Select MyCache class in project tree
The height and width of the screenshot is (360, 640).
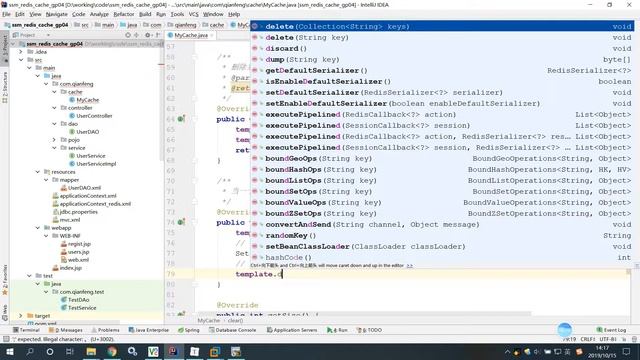point(84,100)
